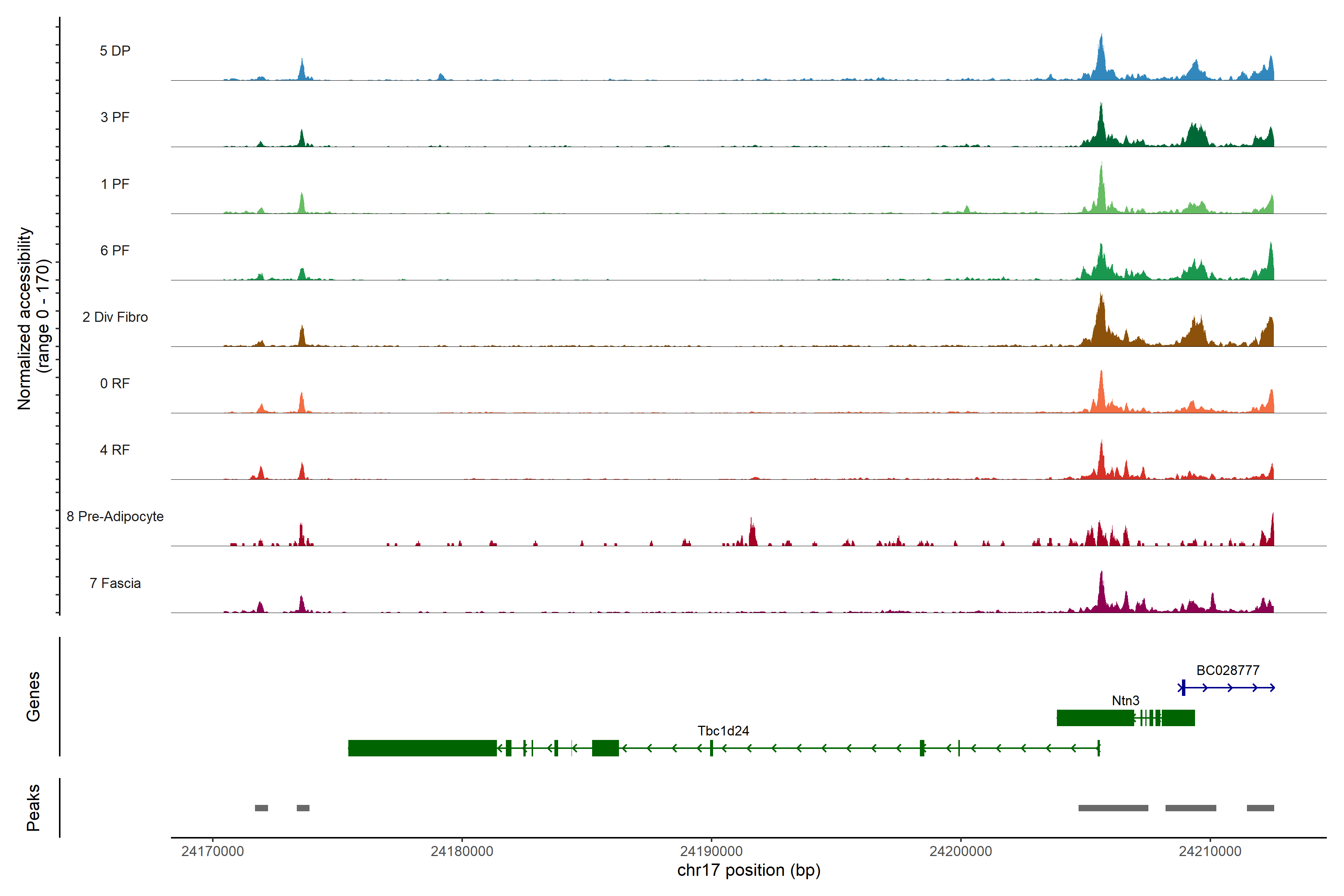
Task: Click the 8 Pre-Adipocyte track label
Action: (115, 517)
